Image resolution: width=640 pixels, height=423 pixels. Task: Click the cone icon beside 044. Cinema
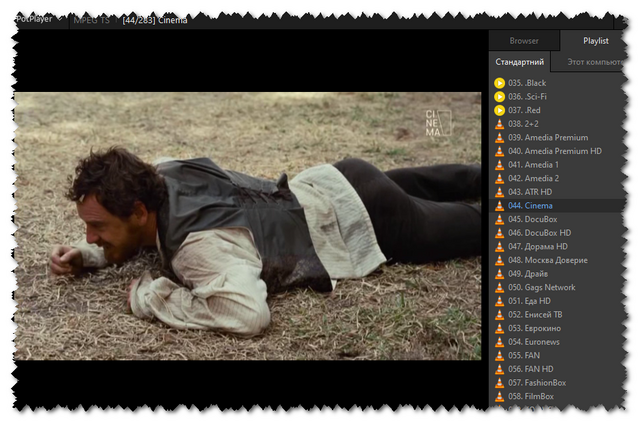pos(500,206)
